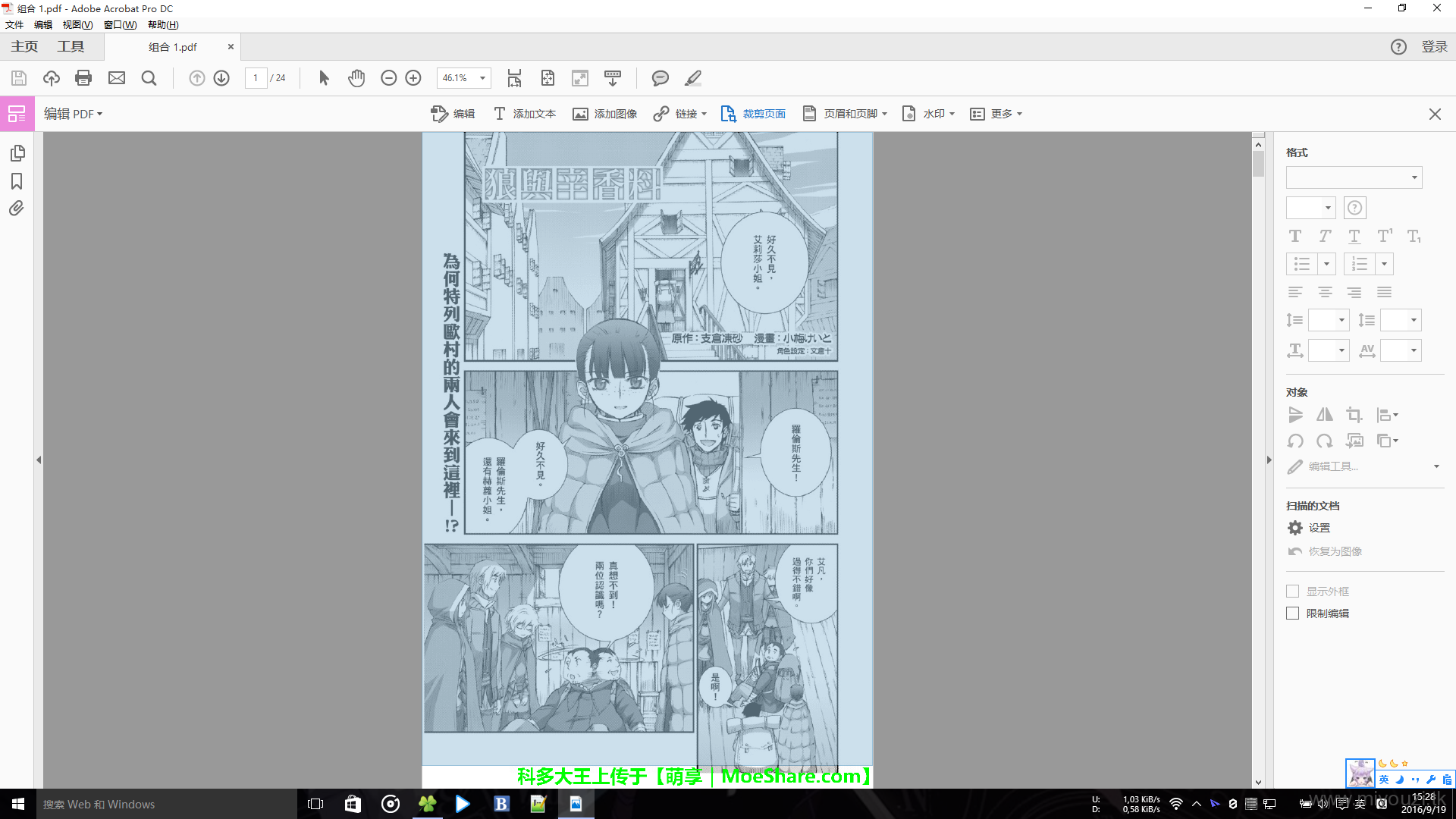Open the 窗口 menu

(121, 25)
